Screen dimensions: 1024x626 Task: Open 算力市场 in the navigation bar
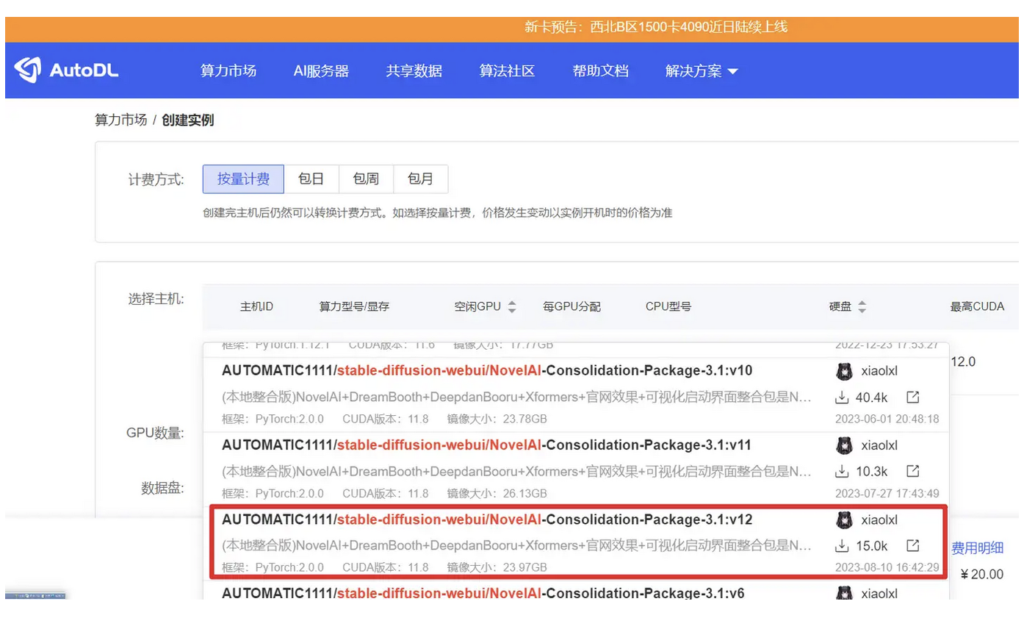pos(228,71)
